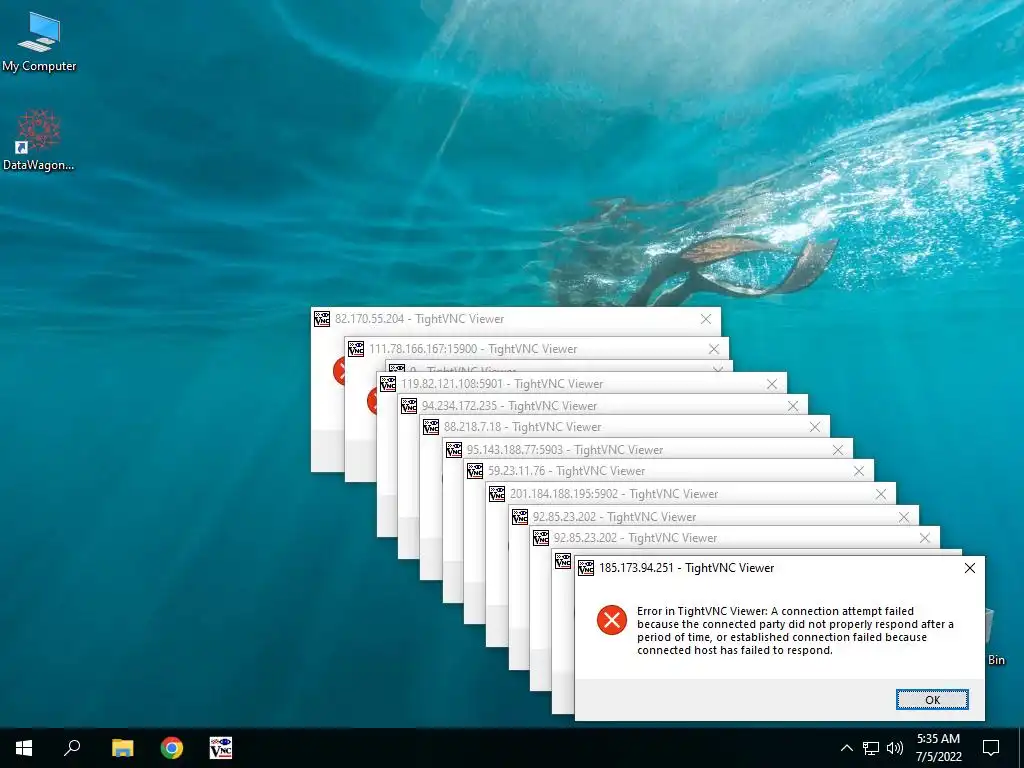This screenshot has height=768, width=1024.
Task: Show hidden system tray icons
Action: pos(846,748)
